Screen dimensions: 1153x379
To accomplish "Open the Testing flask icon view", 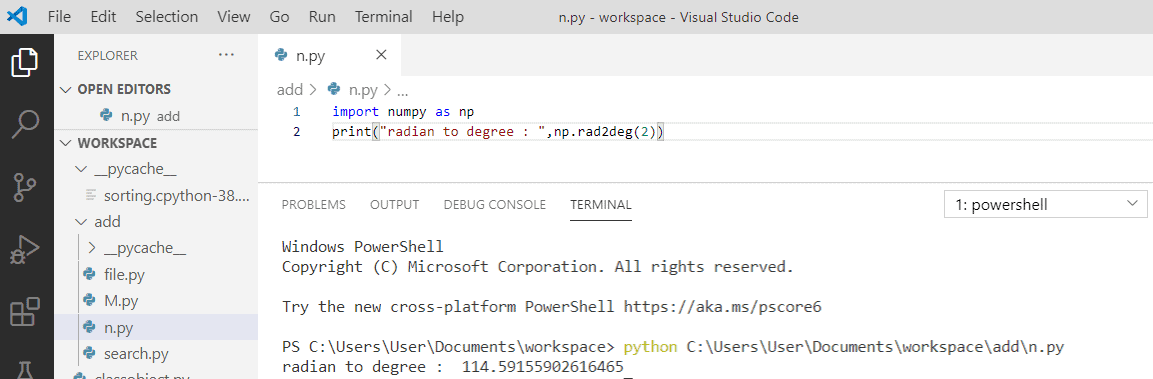I will pos(26,370).
